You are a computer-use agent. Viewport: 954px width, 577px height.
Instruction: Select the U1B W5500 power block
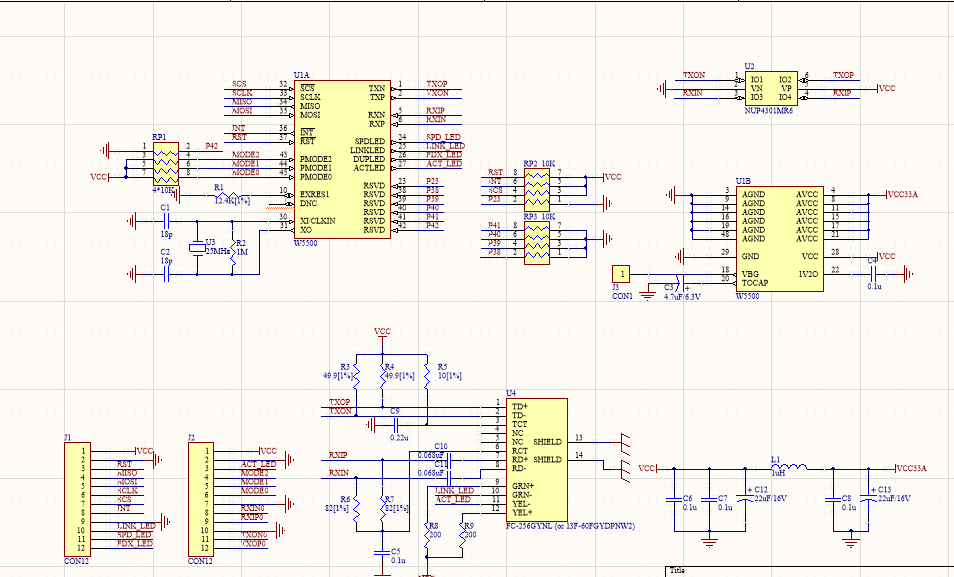pyautogui.click(x=779, y=239)
